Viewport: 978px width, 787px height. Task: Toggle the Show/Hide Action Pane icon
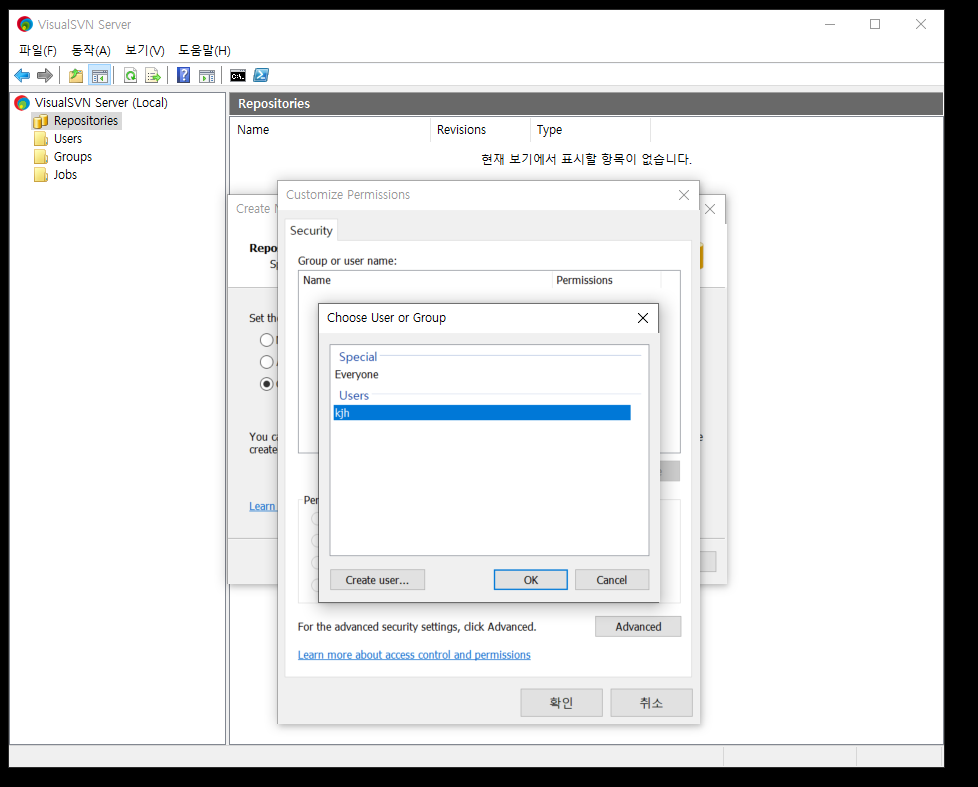pyautogui.click(x=206, y=75)
